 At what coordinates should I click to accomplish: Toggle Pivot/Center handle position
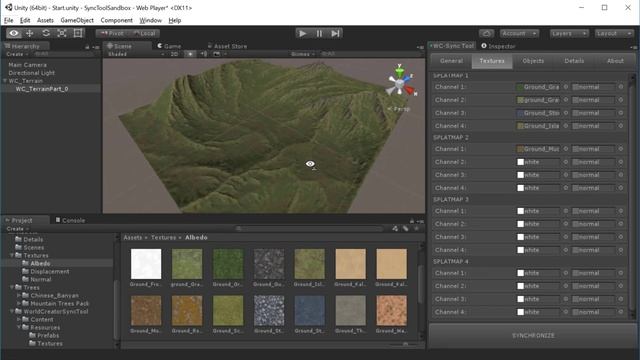(112, 33)
